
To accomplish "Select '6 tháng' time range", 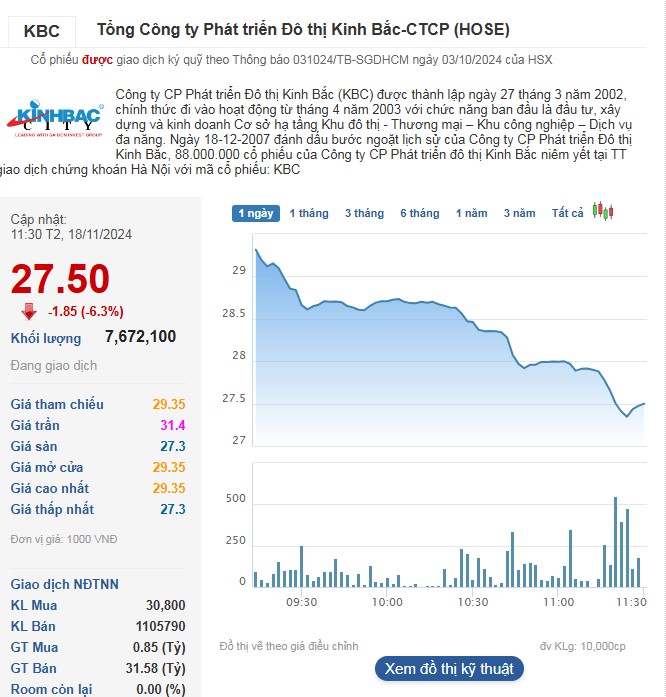I will (x=419, y=213).
